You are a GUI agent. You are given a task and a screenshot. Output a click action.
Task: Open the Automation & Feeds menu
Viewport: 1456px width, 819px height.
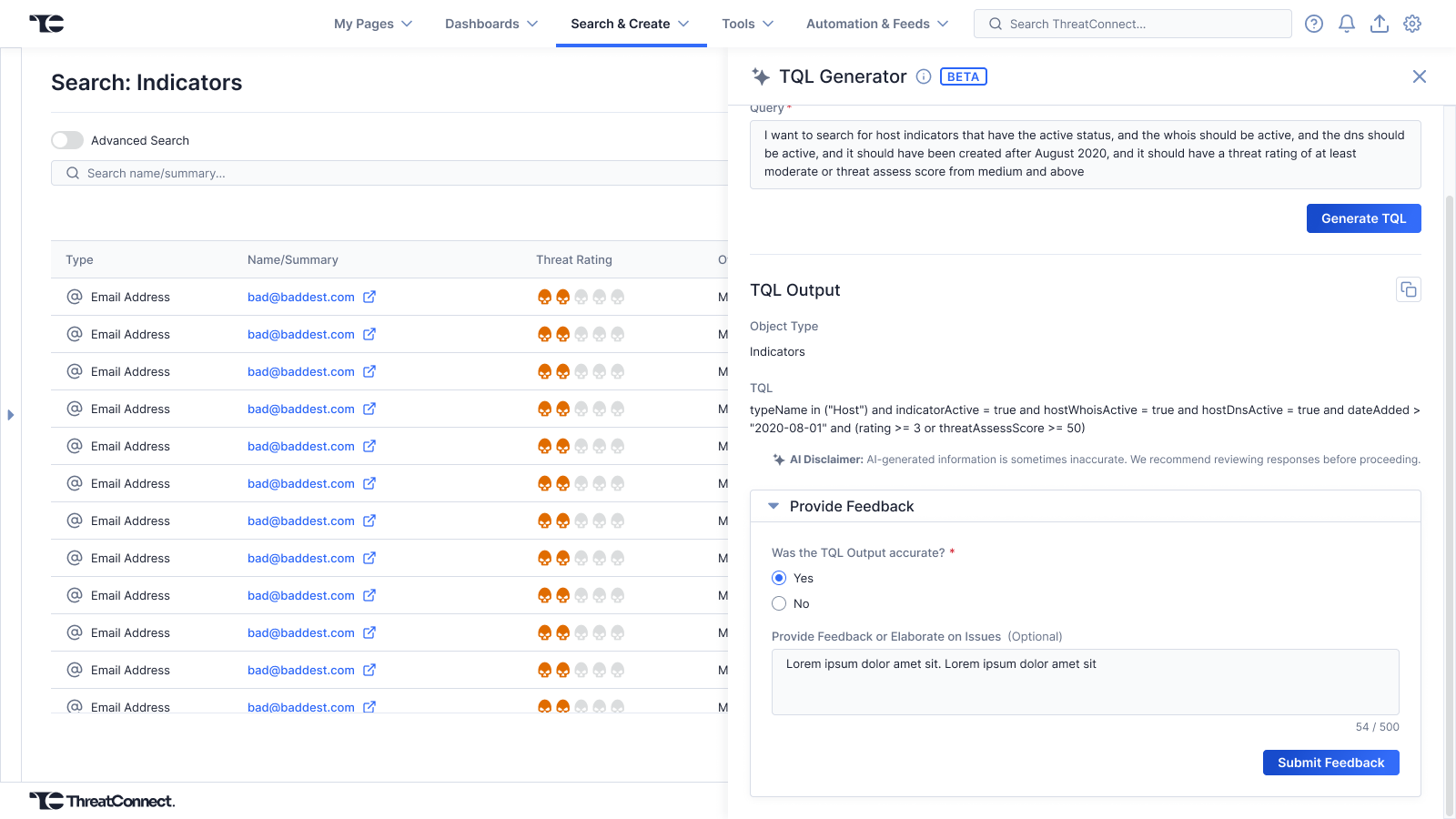pyautogui.click(x=876, y=24)
